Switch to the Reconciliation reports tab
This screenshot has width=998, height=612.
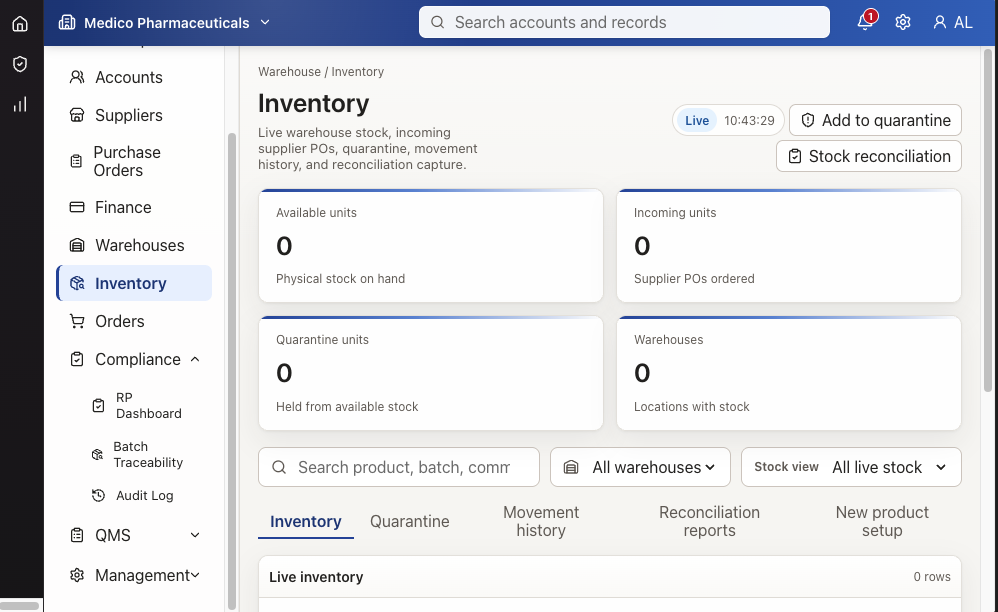point(709,521)
